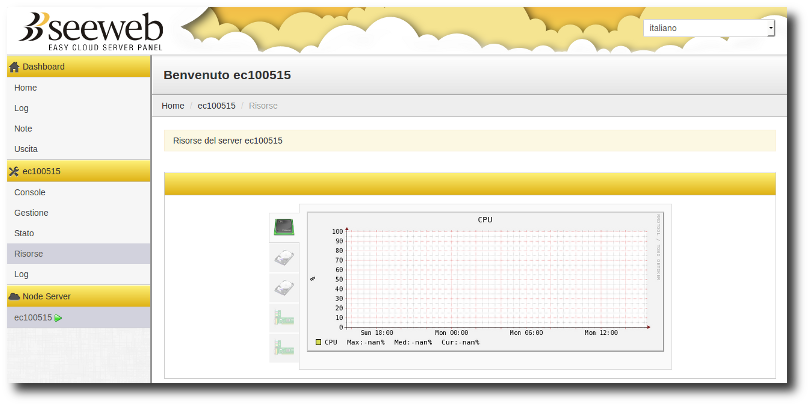
Task: Click the Seeweb logo
Action: coord(91,31)
